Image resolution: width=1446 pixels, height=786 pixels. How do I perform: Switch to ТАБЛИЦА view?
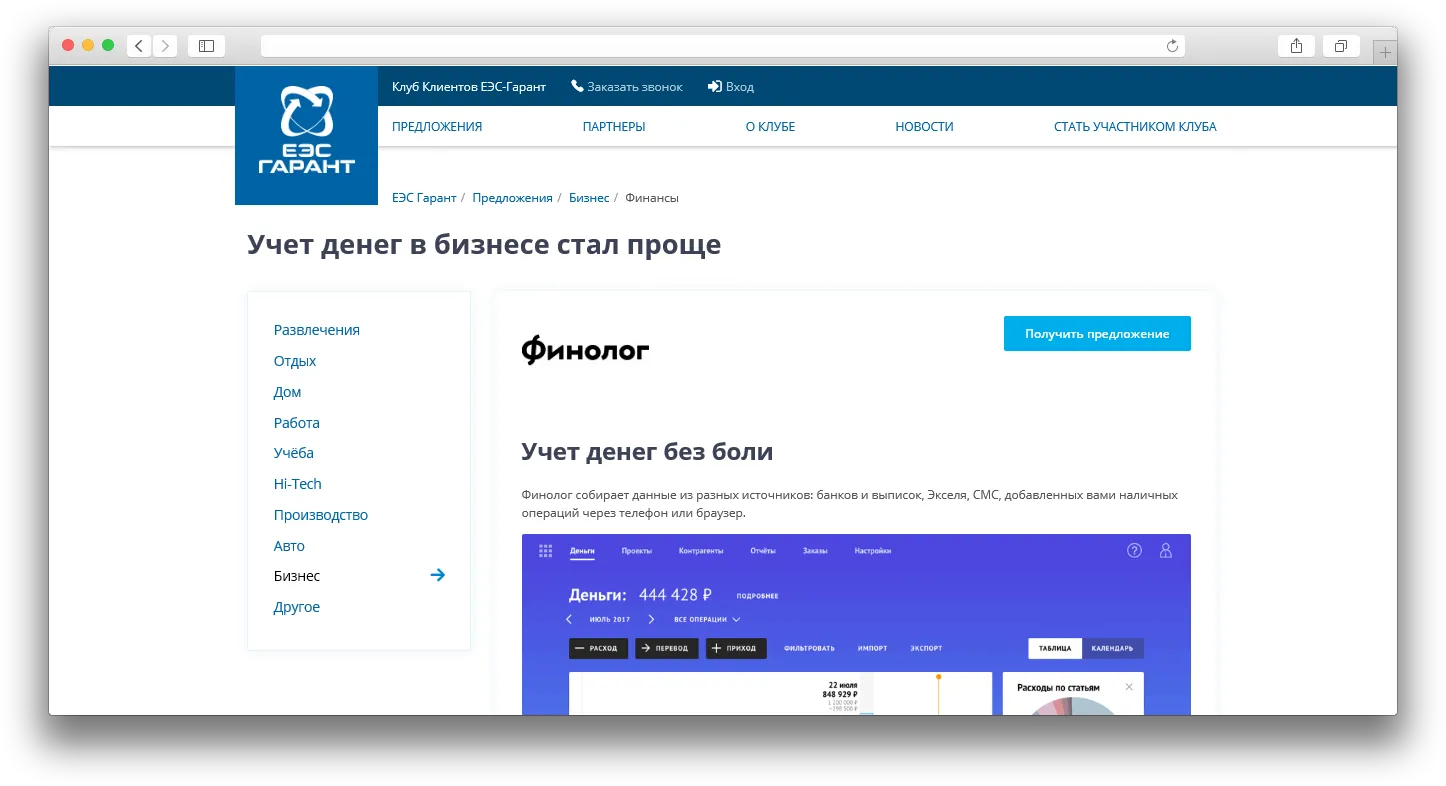tap(1055, 648)
